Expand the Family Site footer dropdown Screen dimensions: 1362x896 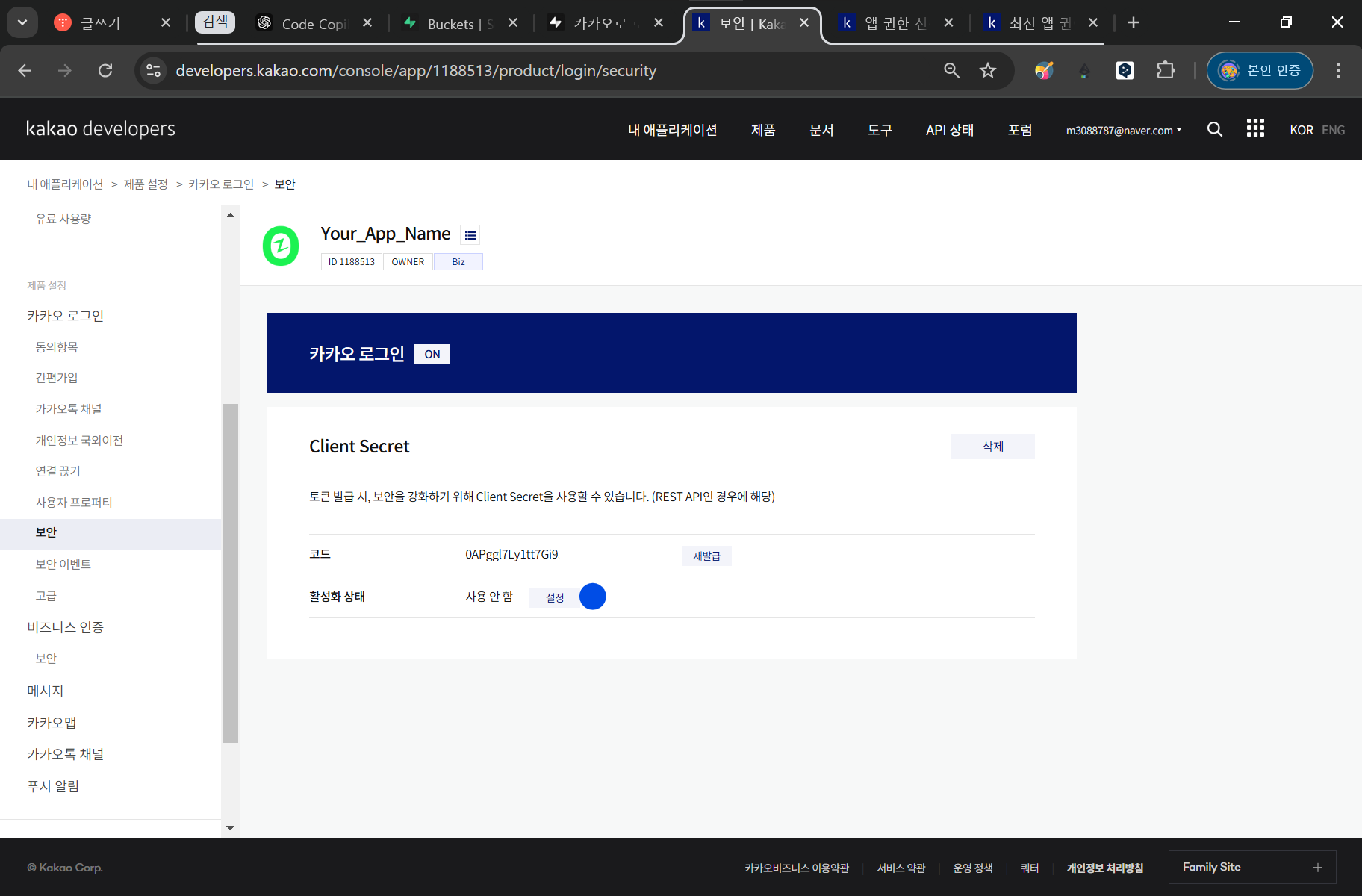(1252, 867)
